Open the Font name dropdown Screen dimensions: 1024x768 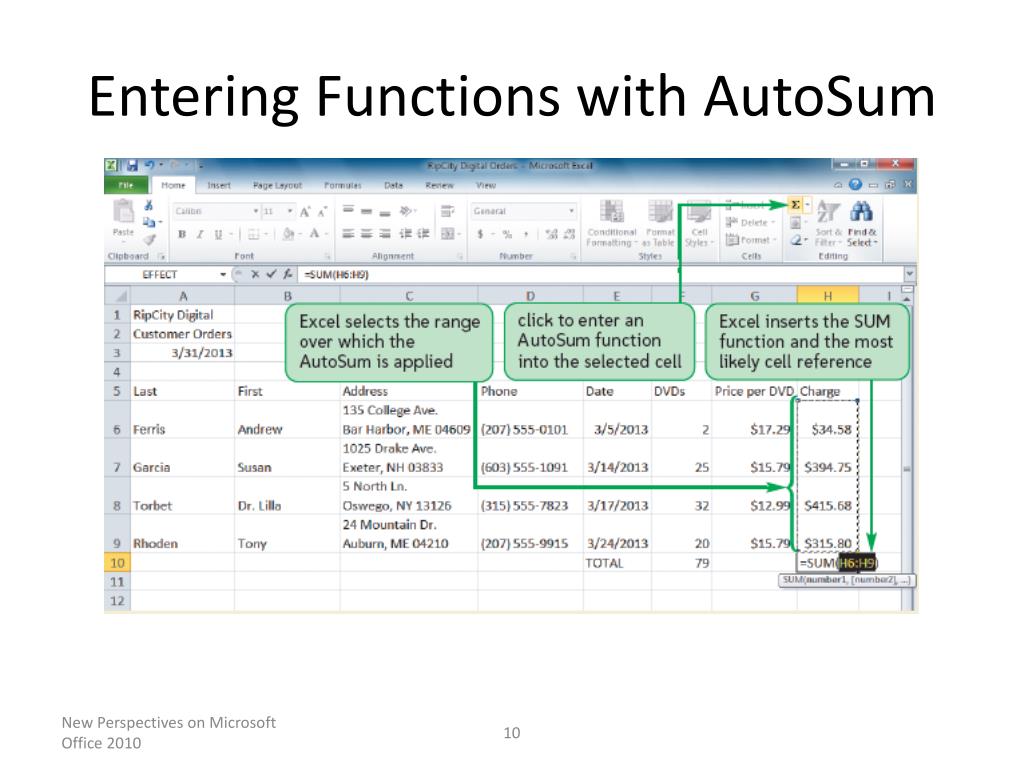click(256, 212)
